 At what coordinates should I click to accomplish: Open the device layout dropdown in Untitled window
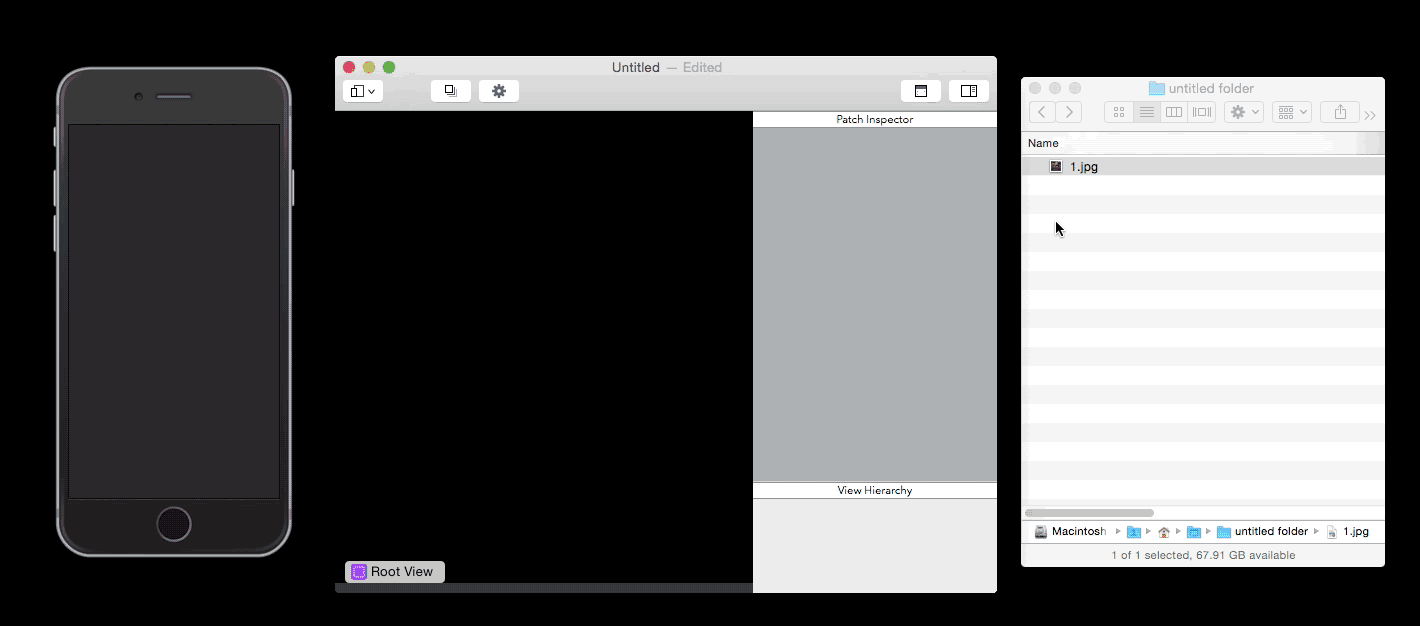click(363, 91)
